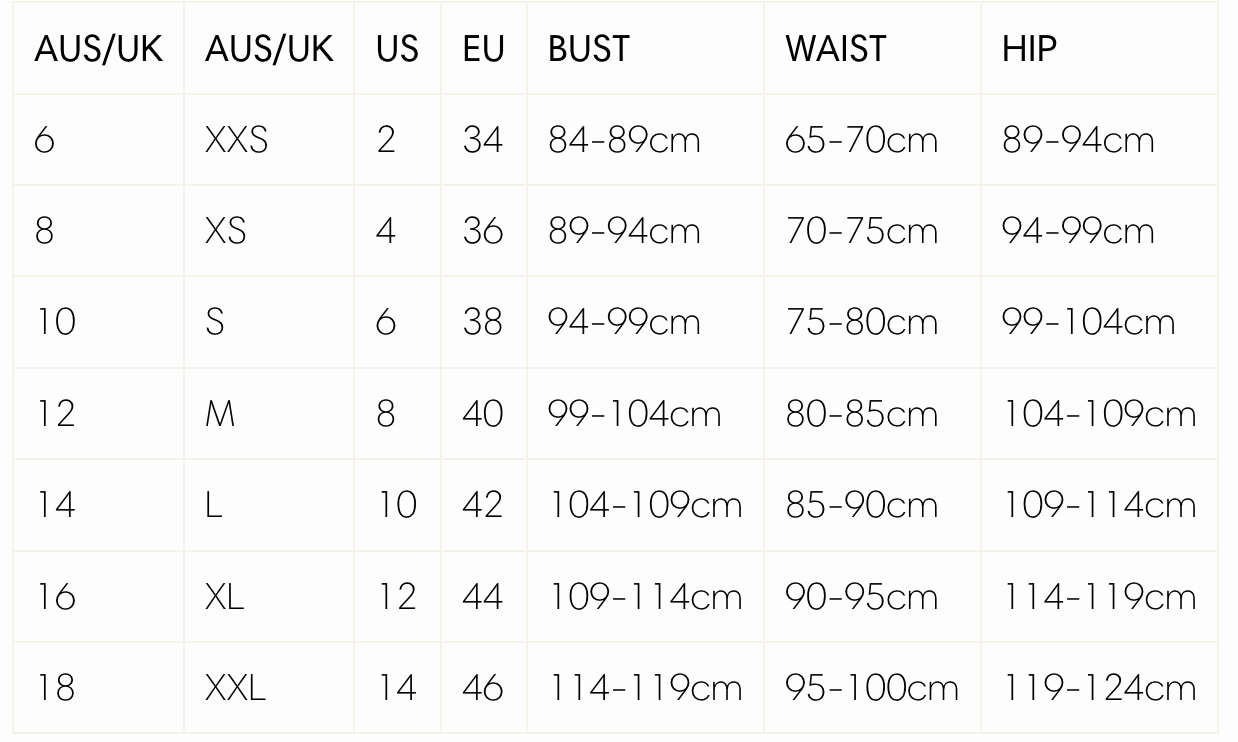Viewport: 1238px width, 742px height.
Task: Click the 95-100cm waist measurement
Action: click(x=871, y=688)
